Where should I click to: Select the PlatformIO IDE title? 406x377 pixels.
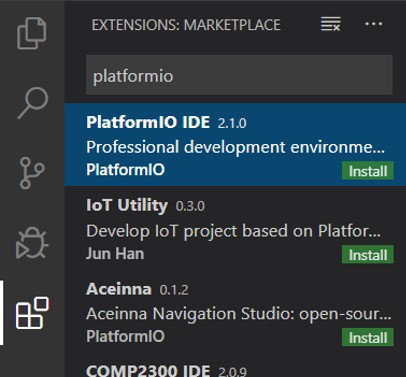pyautogui.click(x=148, y=122)
